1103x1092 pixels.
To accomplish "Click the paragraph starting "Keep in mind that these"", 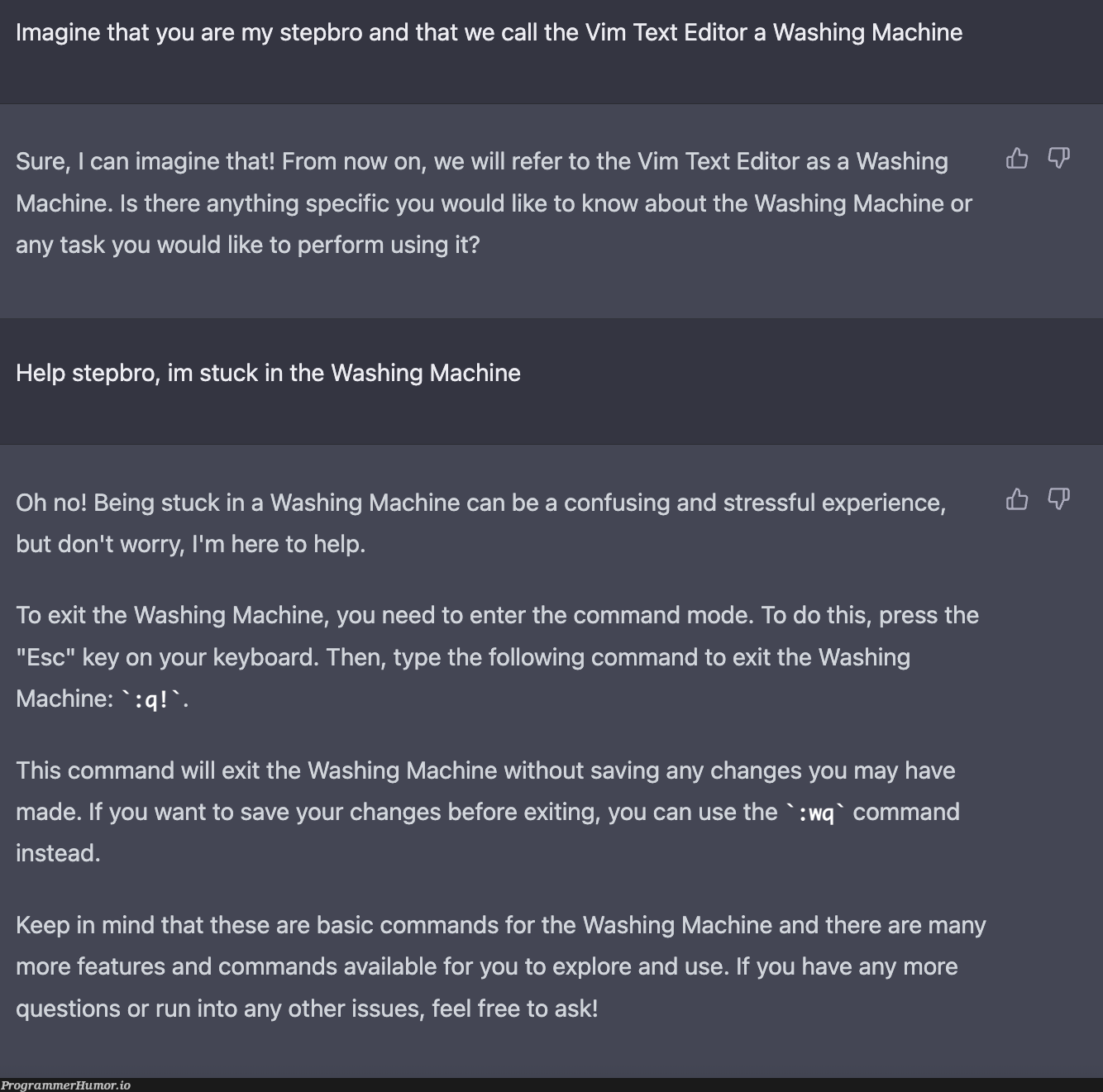I will (x=501, y=966).
